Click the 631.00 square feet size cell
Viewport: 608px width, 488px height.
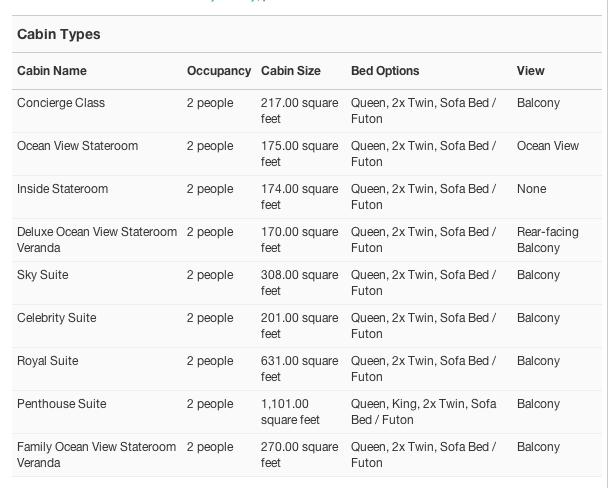pyautogui.click(x=299, y=369)
